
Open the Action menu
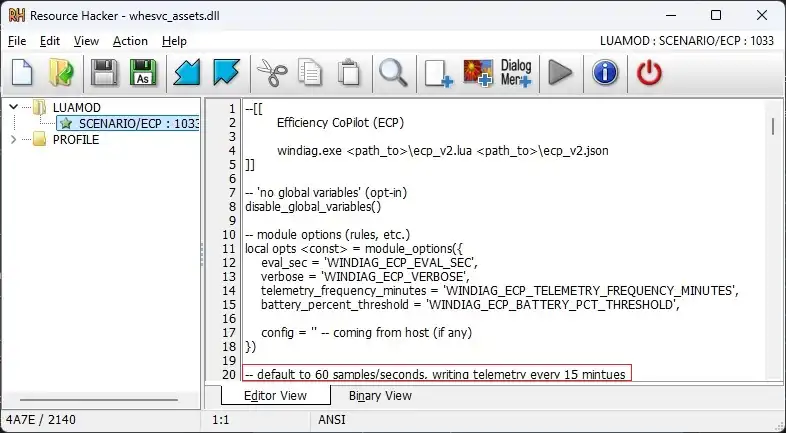130,41
